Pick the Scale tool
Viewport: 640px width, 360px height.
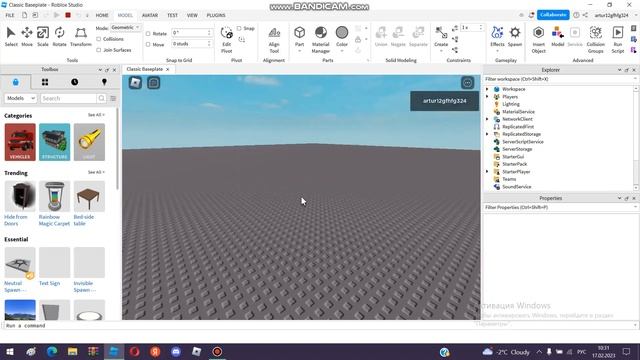[x=43, y=36]
